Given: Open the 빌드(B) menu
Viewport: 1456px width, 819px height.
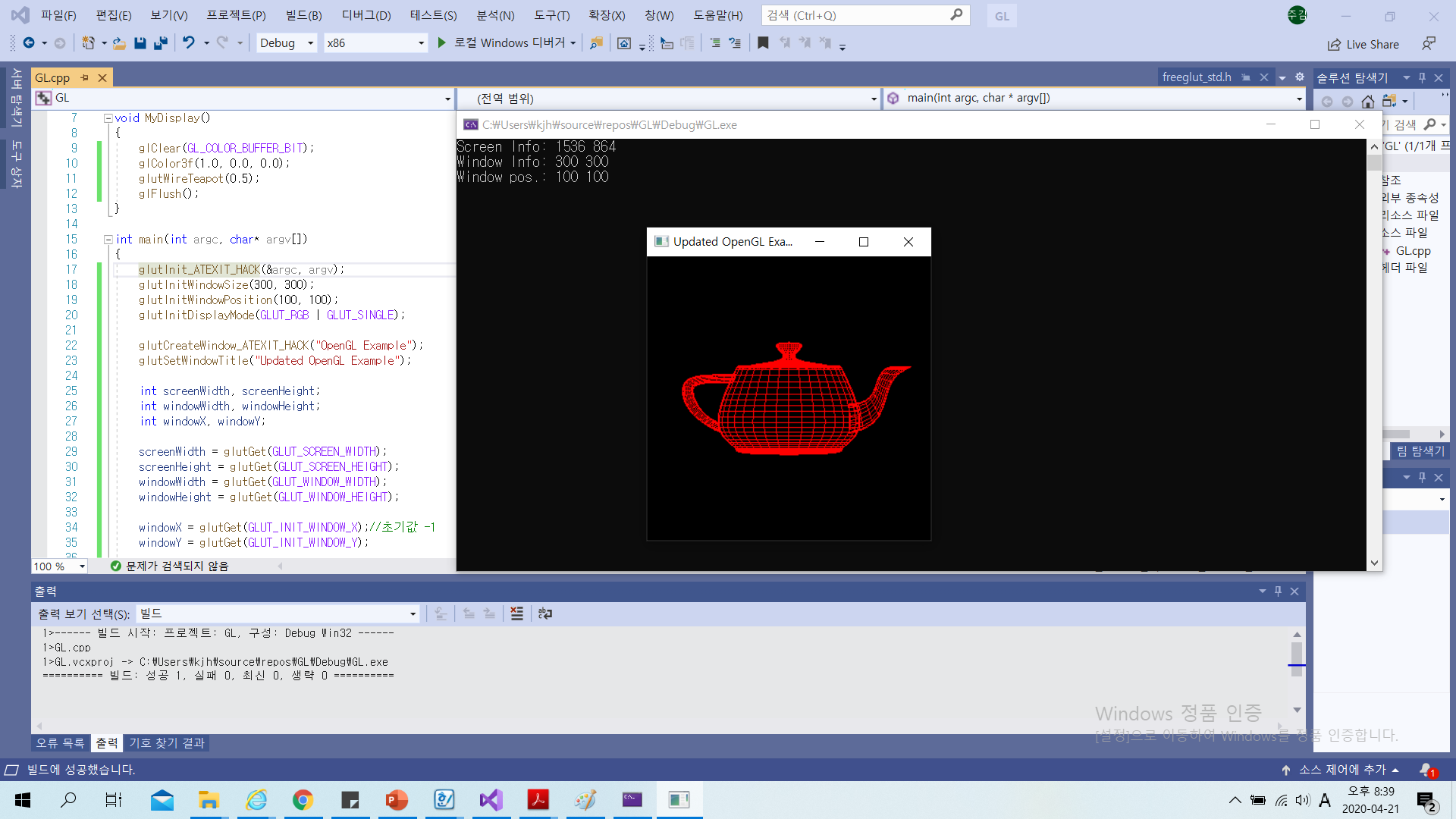Looking at the screenshot, I should point(303,15).
